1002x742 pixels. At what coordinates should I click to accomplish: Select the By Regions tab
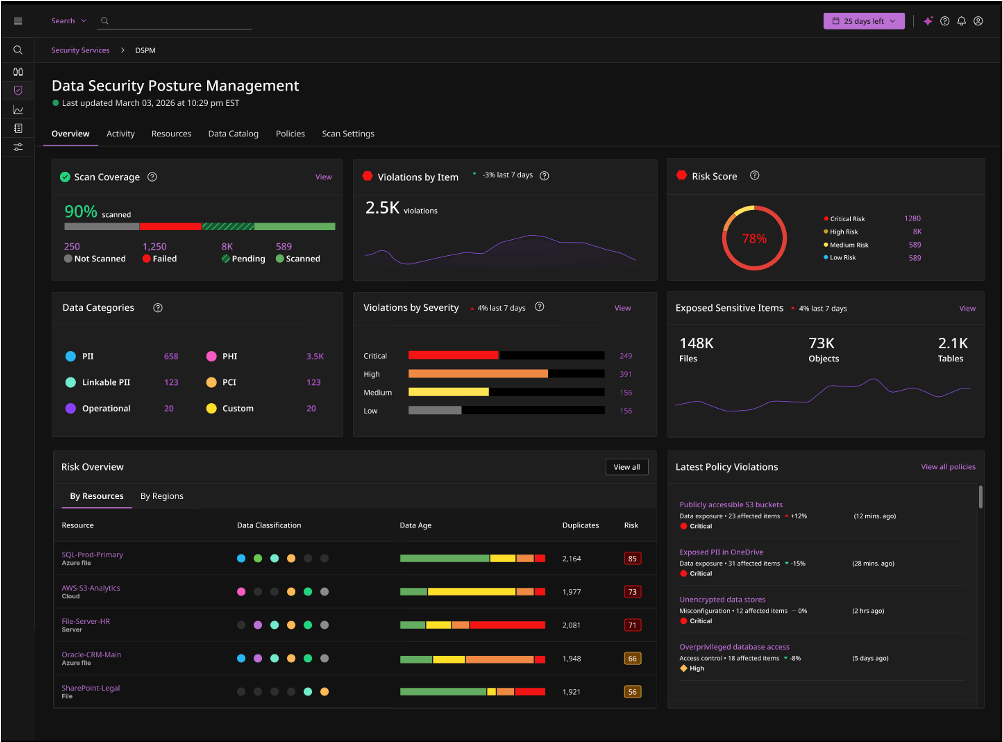(161, 496)
